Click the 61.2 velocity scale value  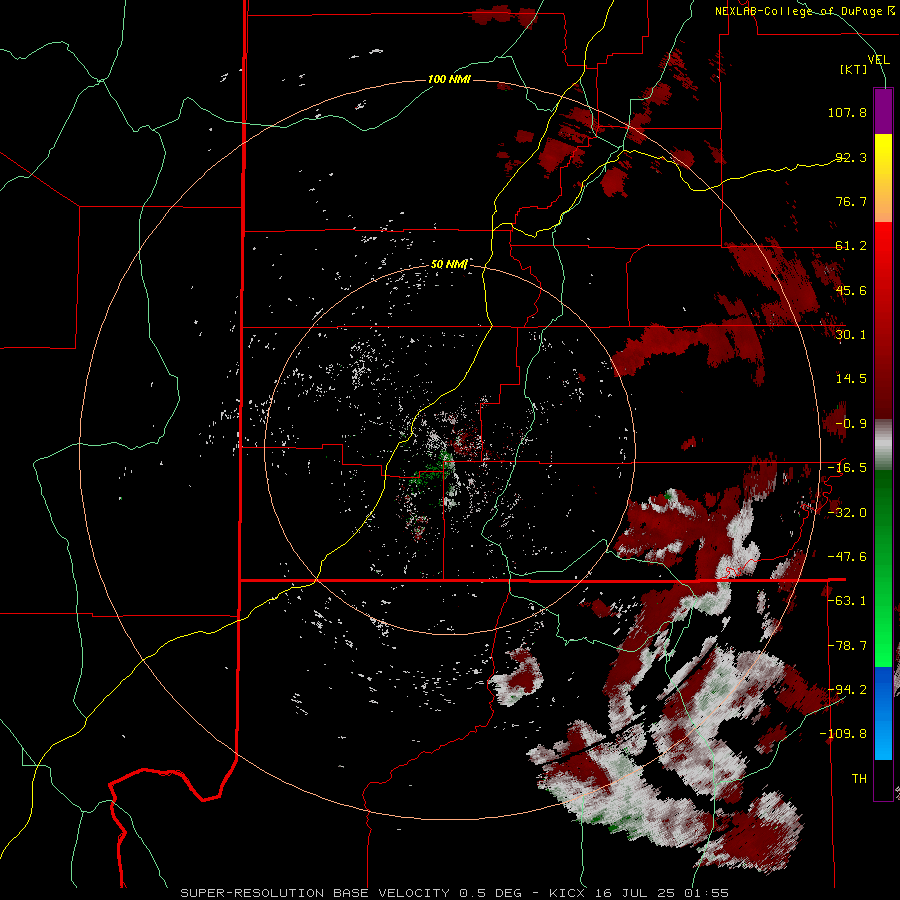click(x=851, y=246)
